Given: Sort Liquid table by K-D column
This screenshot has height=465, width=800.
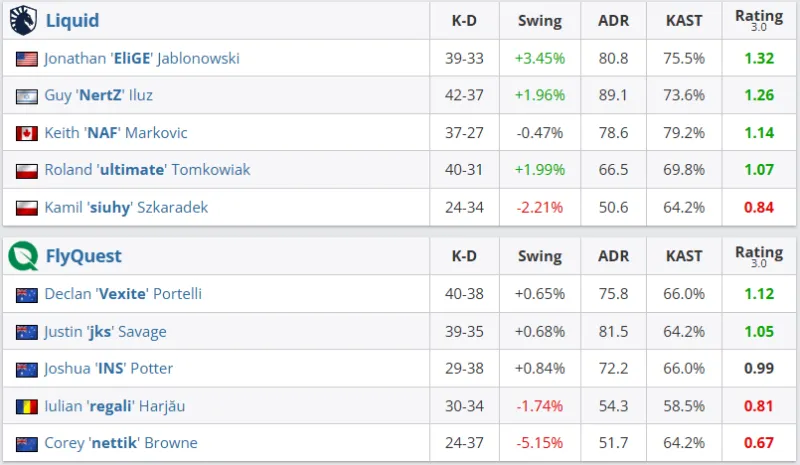Looking at the screenshot, I should (464, 21).
